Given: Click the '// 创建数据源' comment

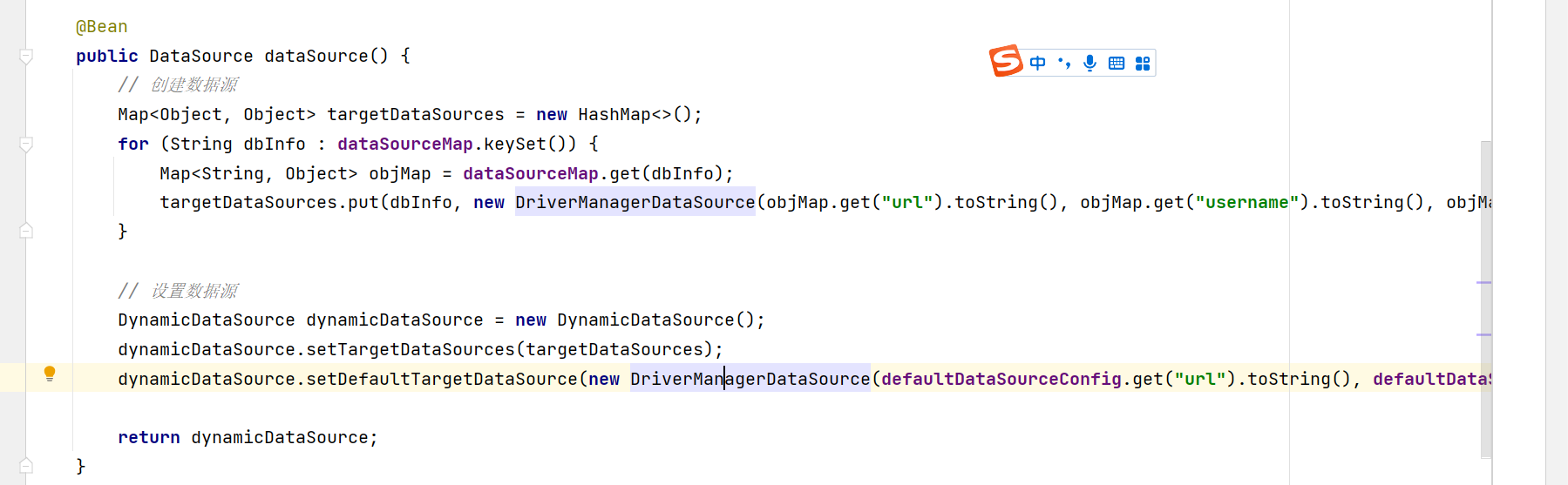Looking at the screenshot, I should point(178,84).
